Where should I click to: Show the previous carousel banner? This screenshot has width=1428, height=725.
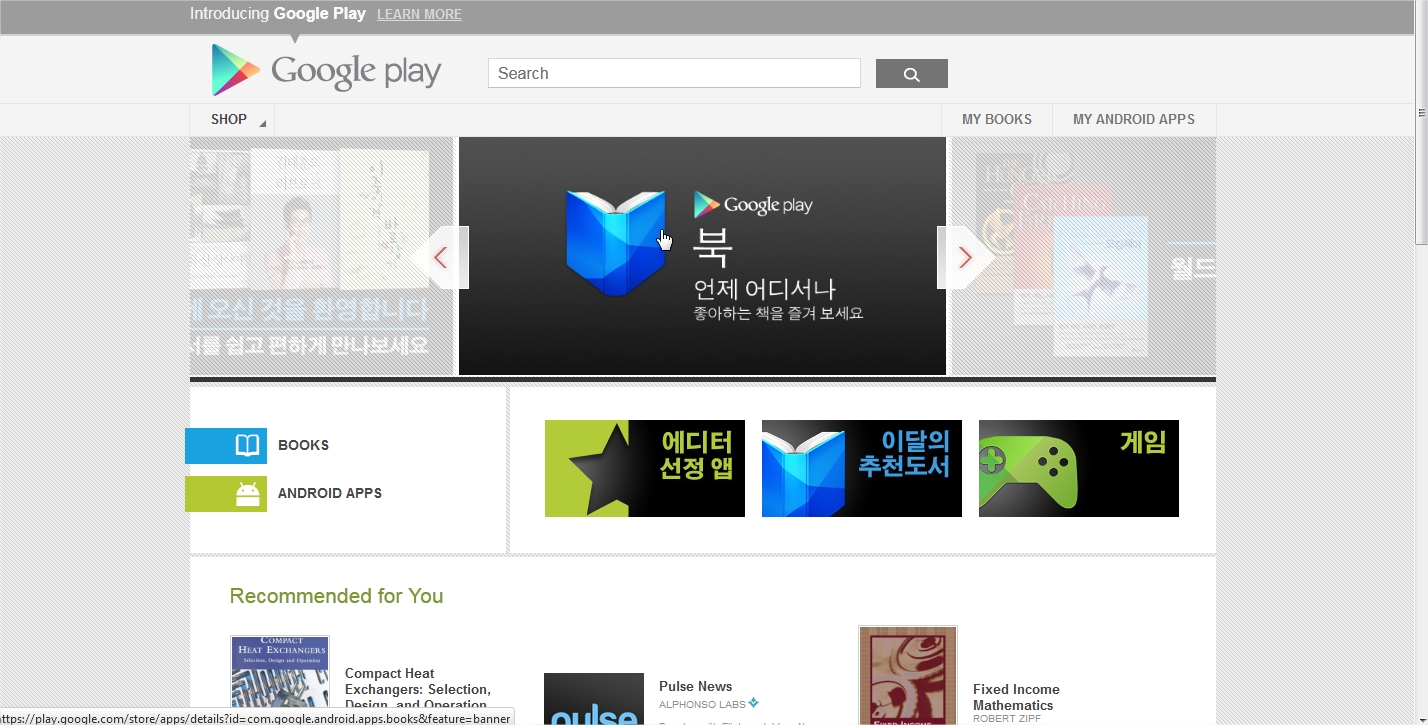[x=441, y=258]
